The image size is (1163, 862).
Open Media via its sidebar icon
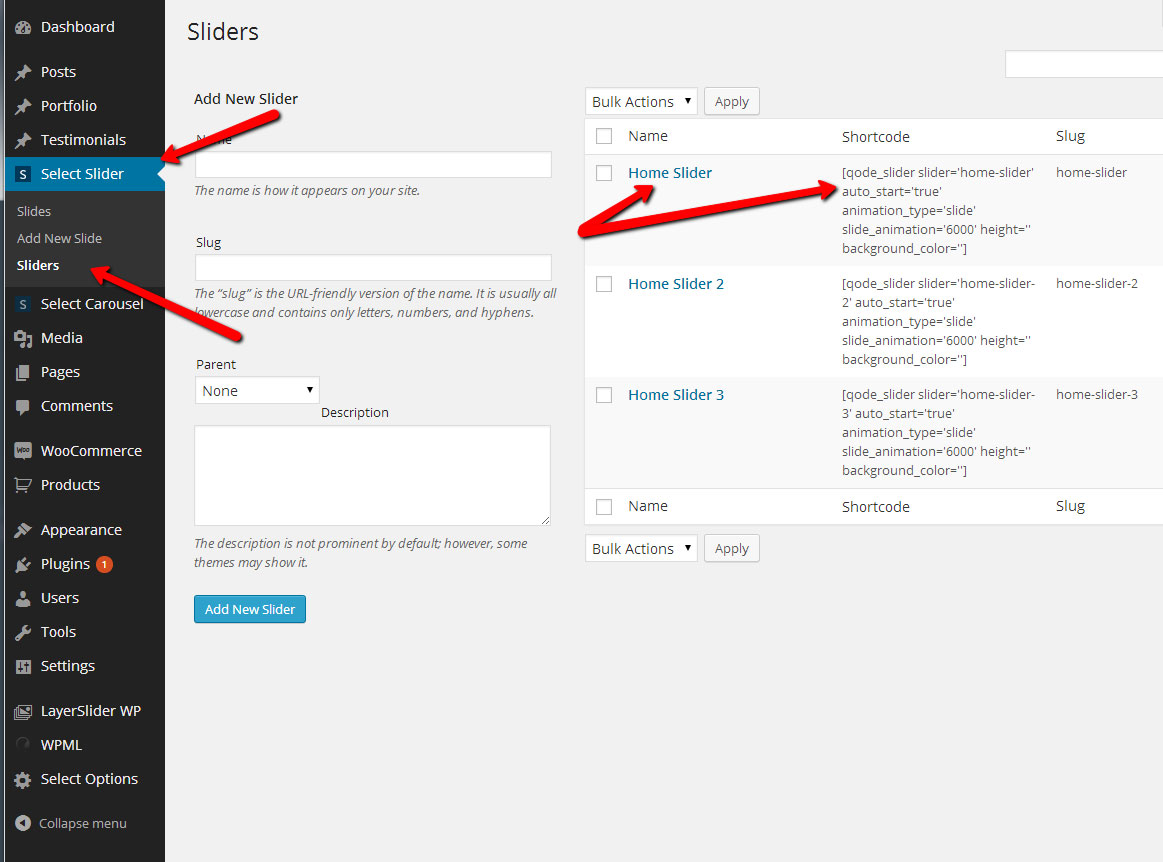(x=23, y=338)
